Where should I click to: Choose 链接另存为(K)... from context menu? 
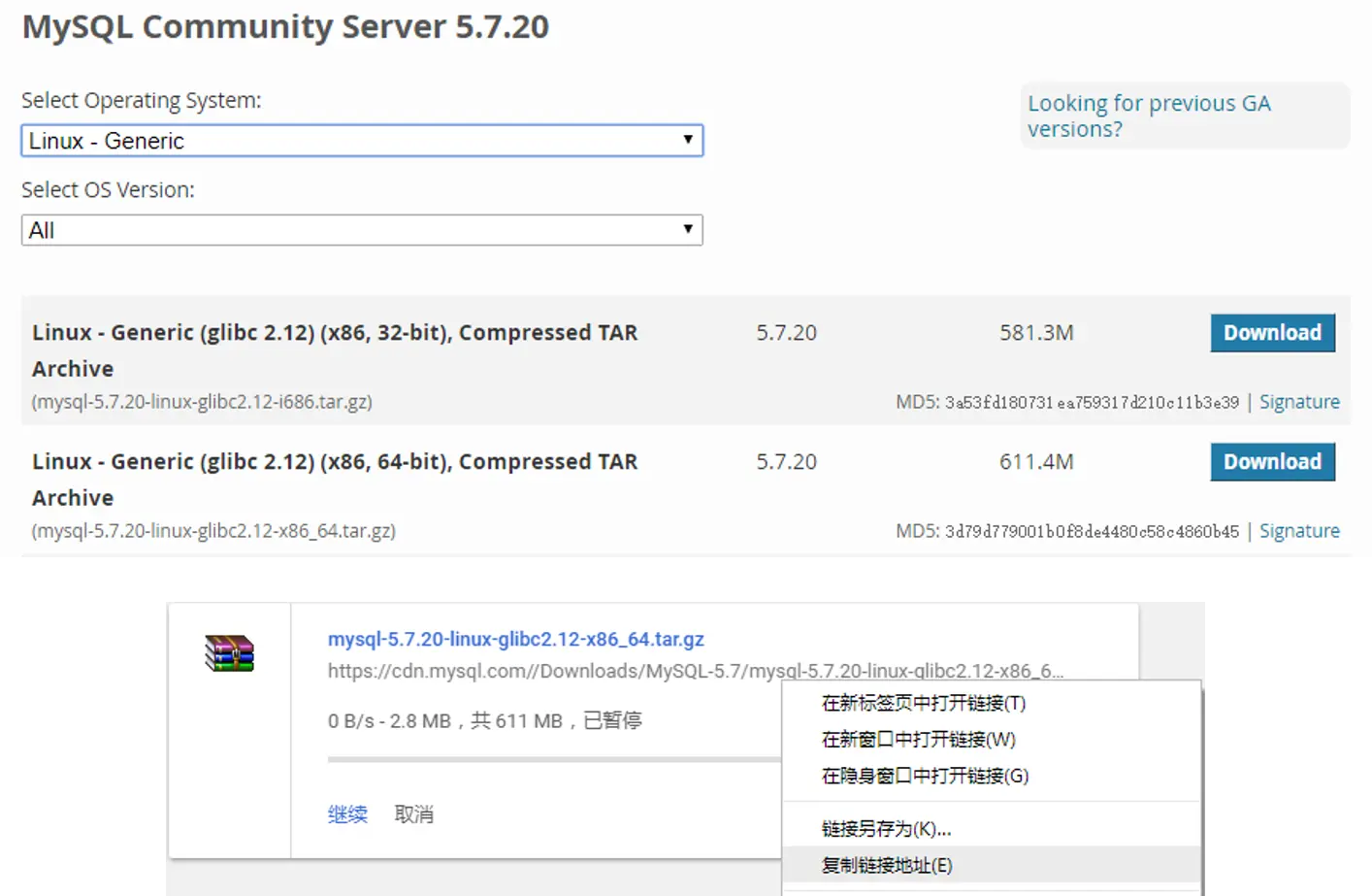(992, 829)
